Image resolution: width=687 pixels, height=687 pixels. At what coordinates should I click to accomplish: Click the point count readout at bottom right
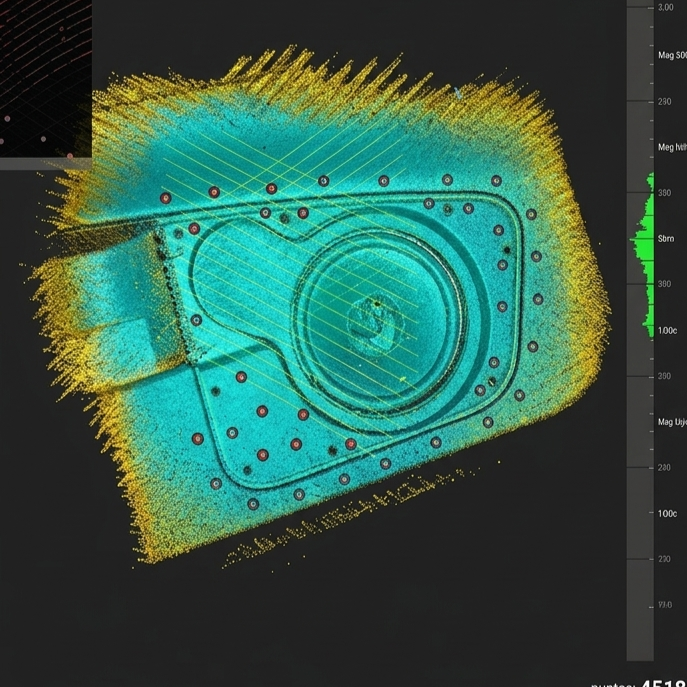tap(639, 683)
